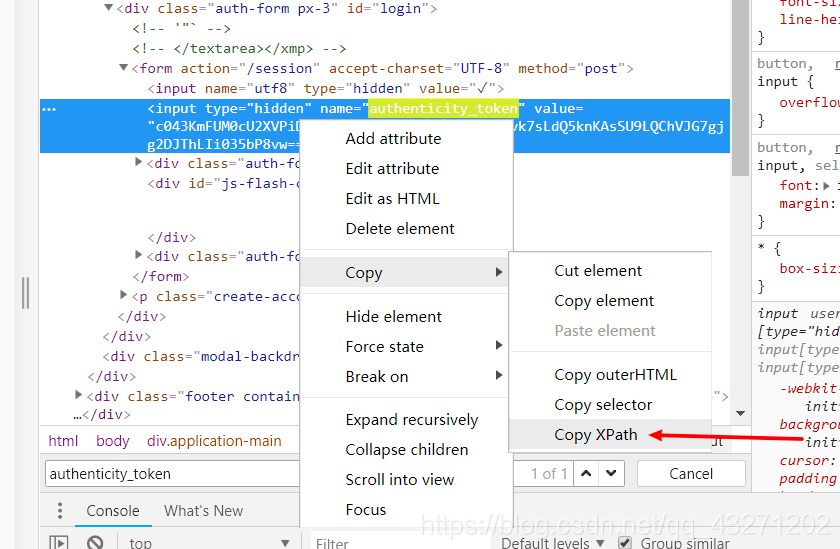
Task: Select html in the breadcrumb bar
Action: pyautogui.click(x=63, y=441)
